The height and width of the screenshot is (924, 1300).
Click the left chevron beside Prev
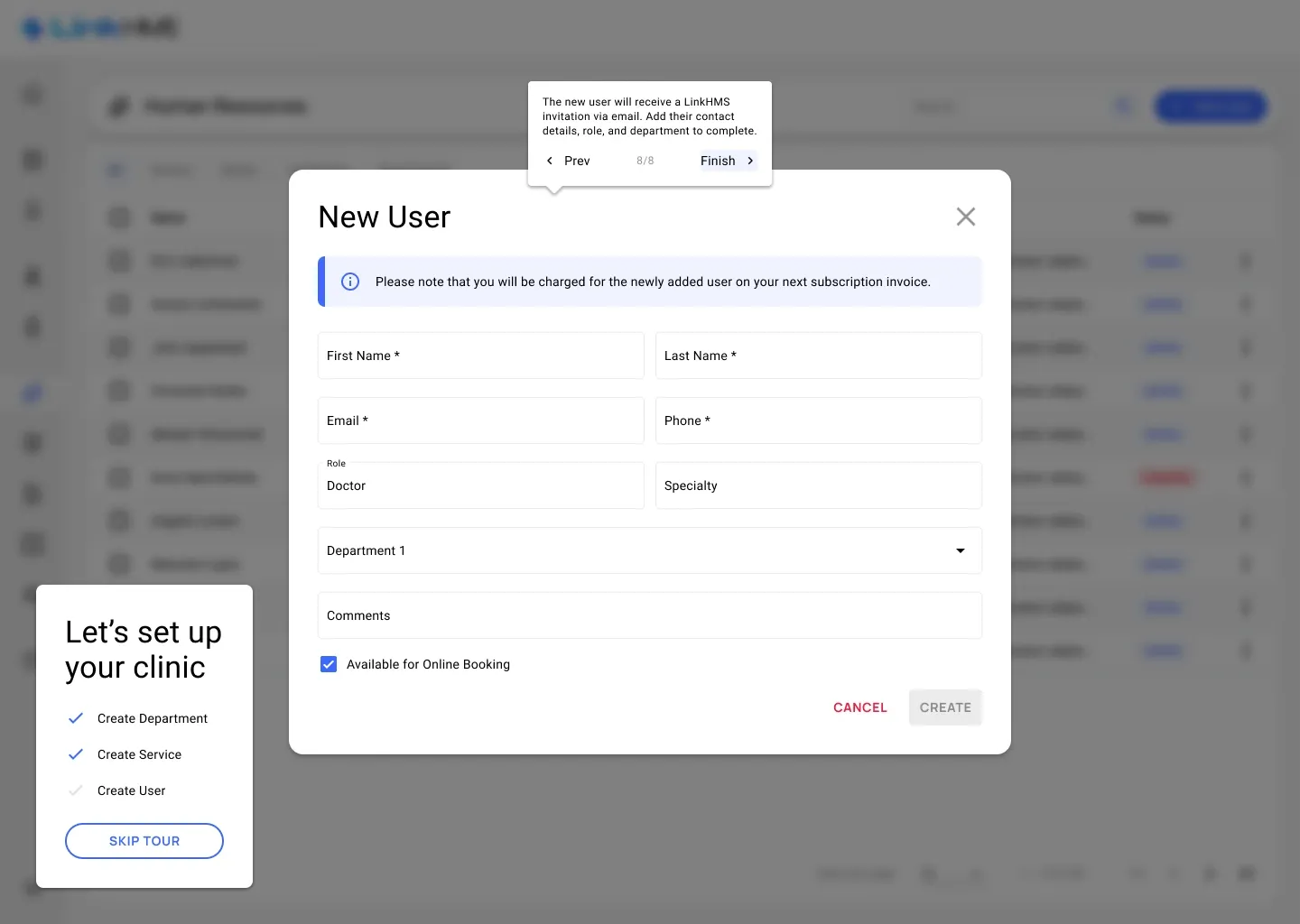(x=550, y=161)
